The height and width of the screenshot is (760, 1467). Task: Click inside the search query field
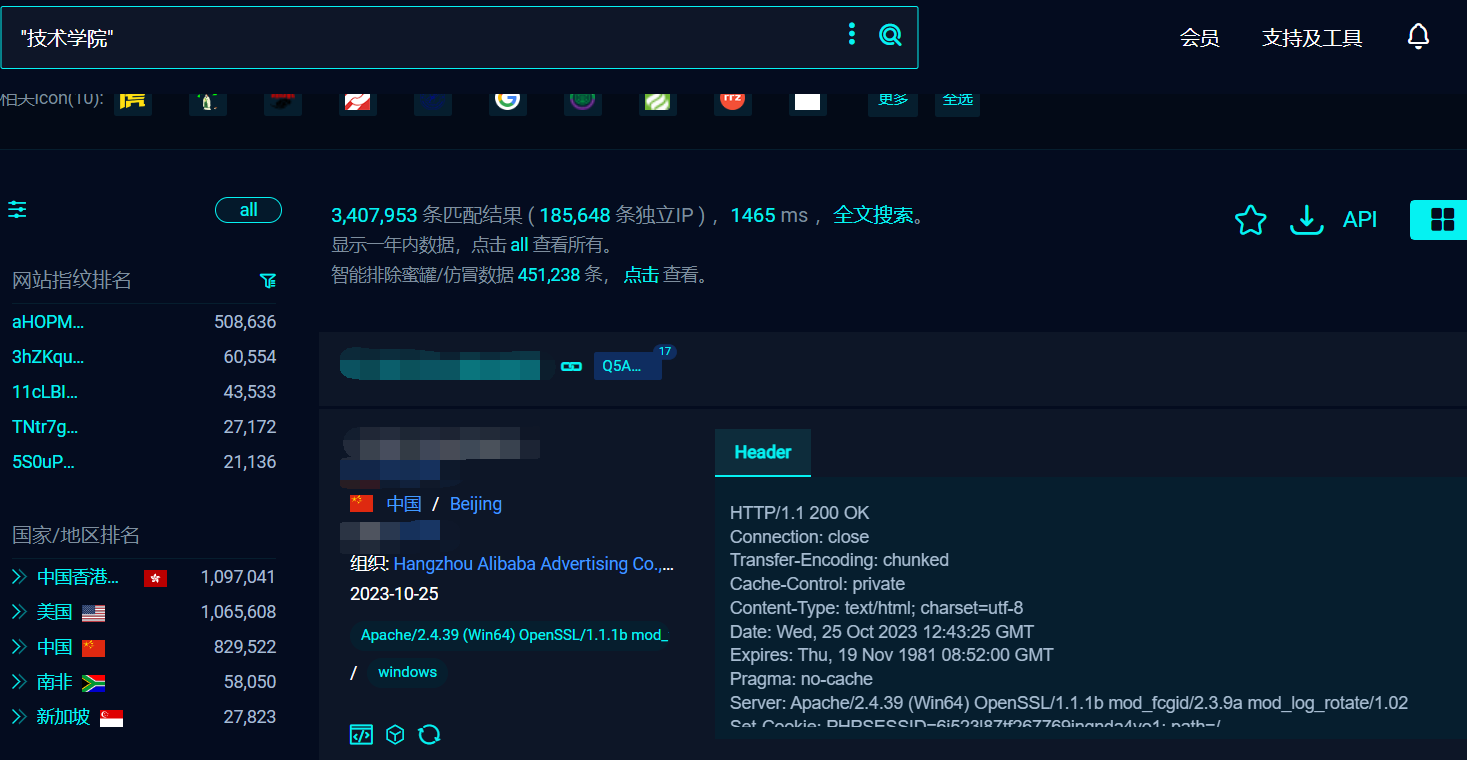420,38
